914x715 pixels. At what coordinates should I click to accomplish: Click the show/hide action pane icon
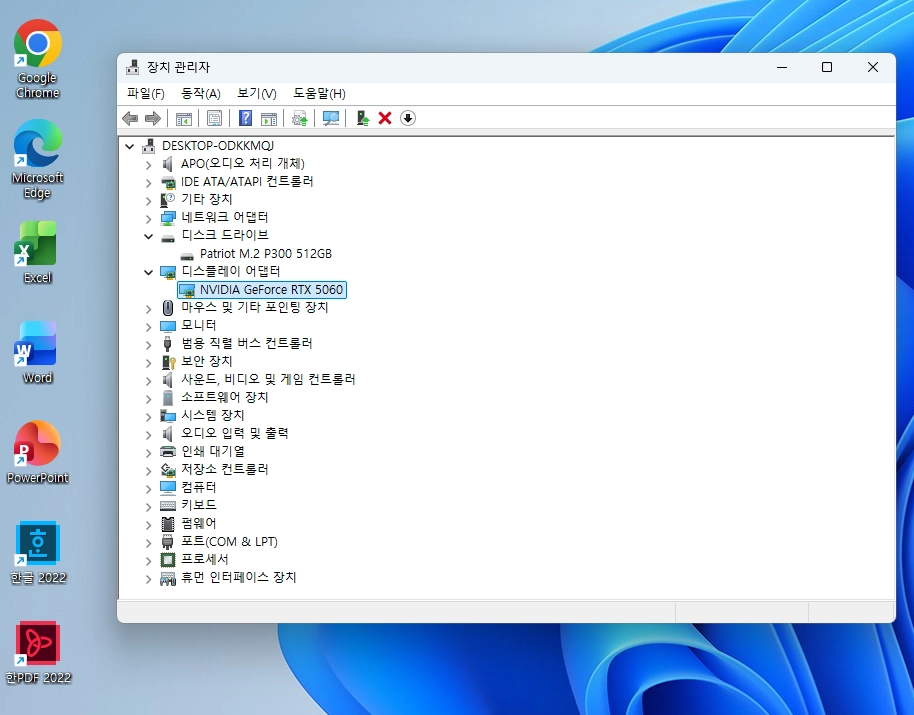point(269,118)
